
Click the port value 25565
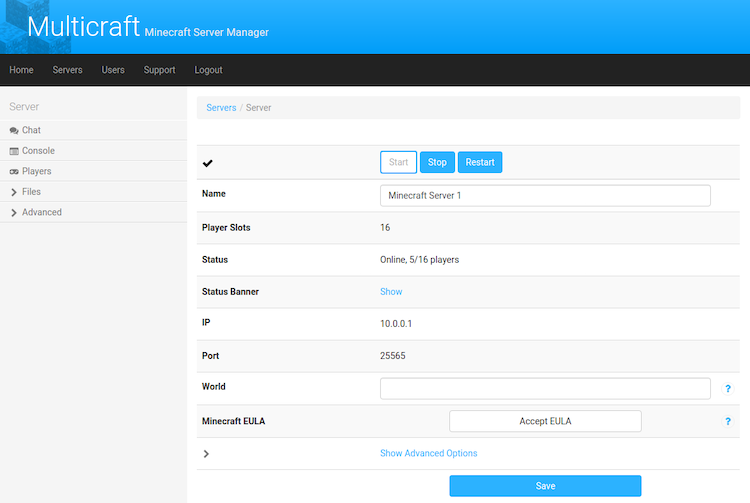coord(393,356)
